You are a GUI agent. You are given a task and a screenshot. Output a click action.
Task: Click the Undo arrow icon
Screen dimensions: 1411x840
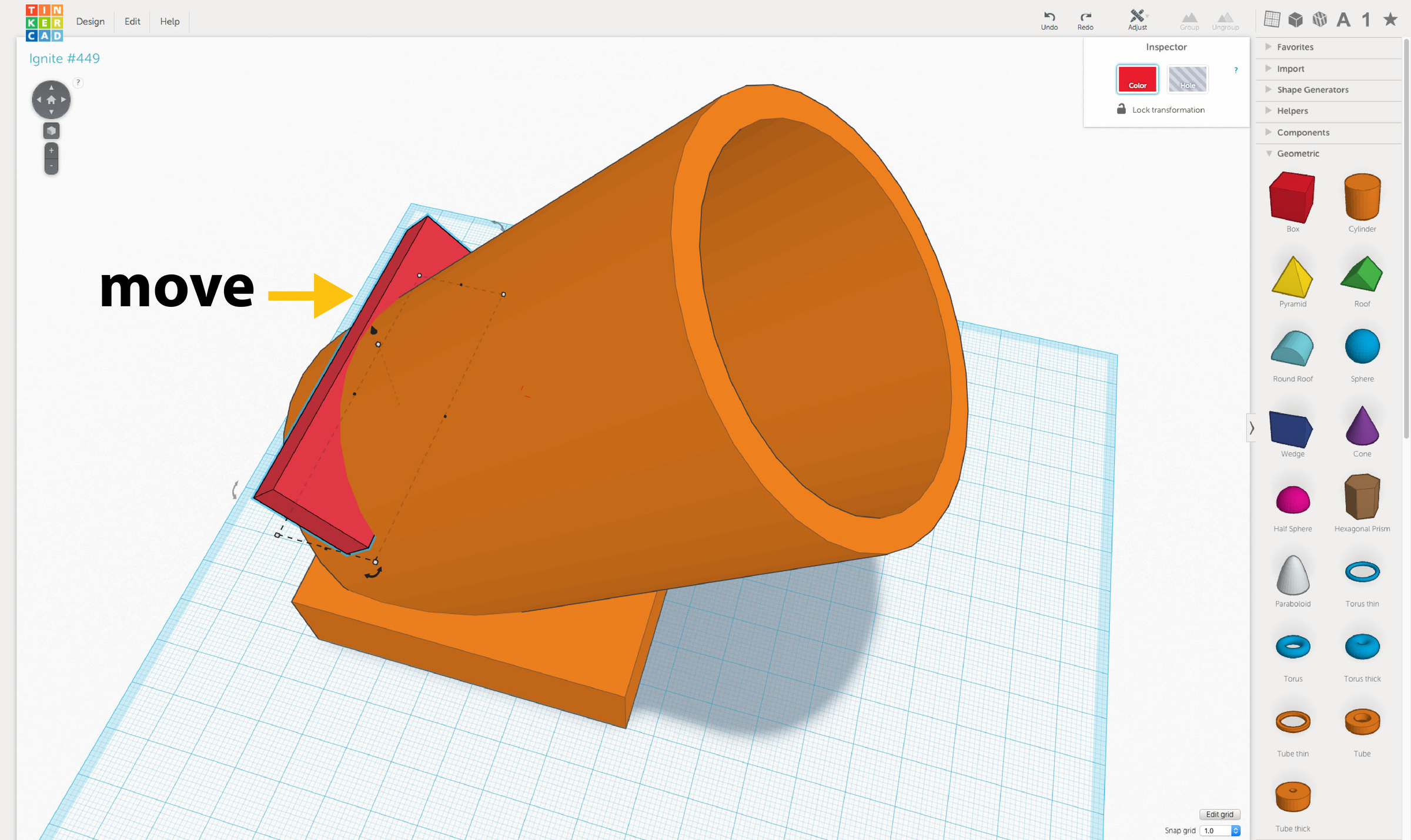click(1049, 17)
